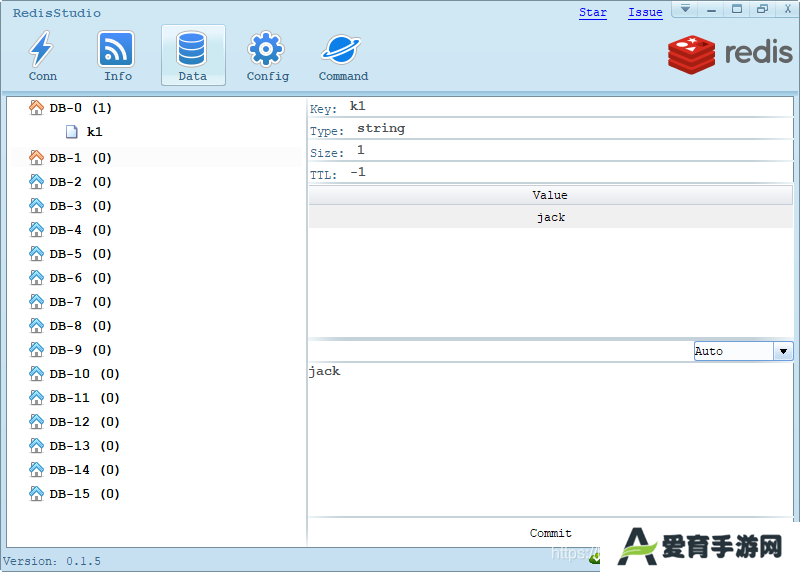Click the TTL value -1

click(358, 172)
